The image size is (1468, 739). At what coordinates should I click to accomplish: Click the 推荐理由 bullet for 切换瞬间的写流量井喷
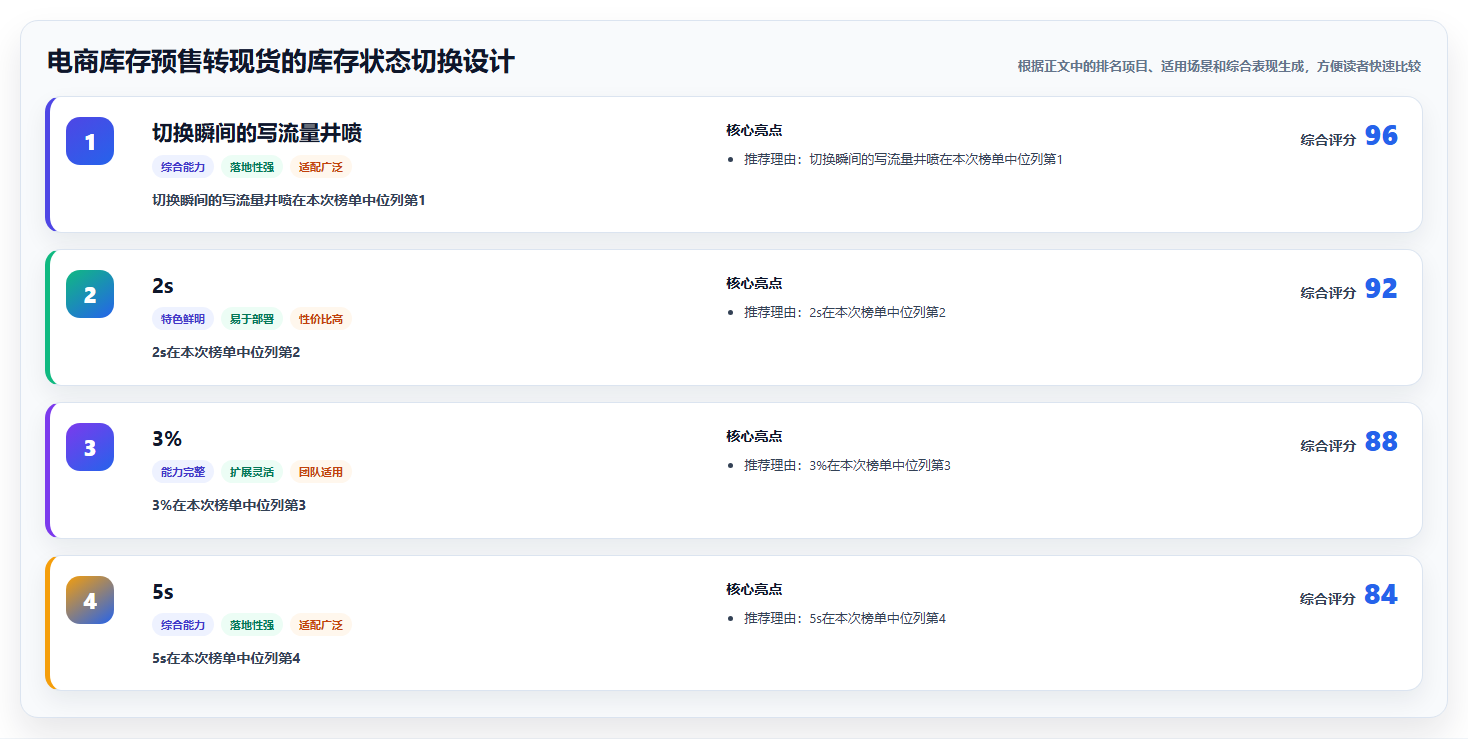(903, 159)
